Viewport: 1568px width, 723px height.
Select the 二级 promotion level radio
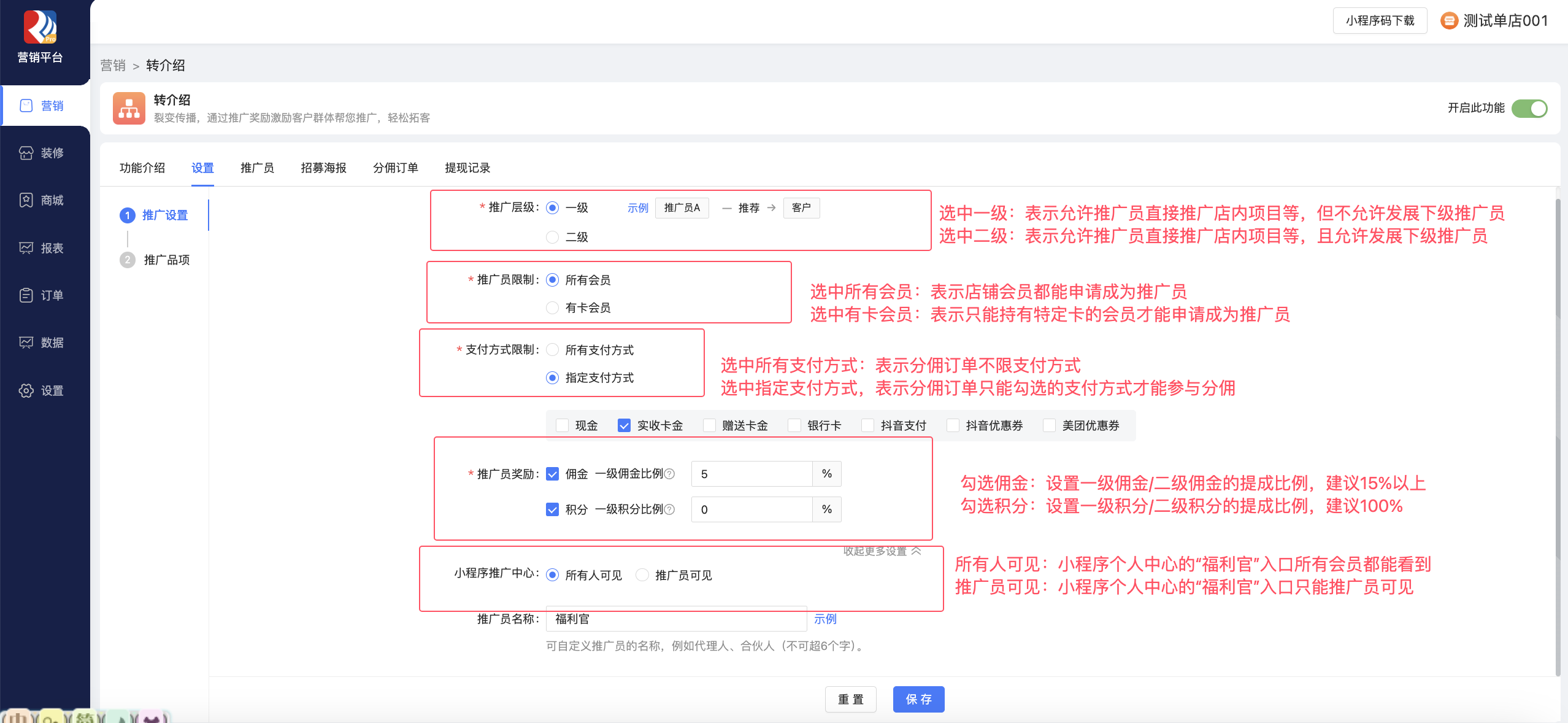click(552, 237)
